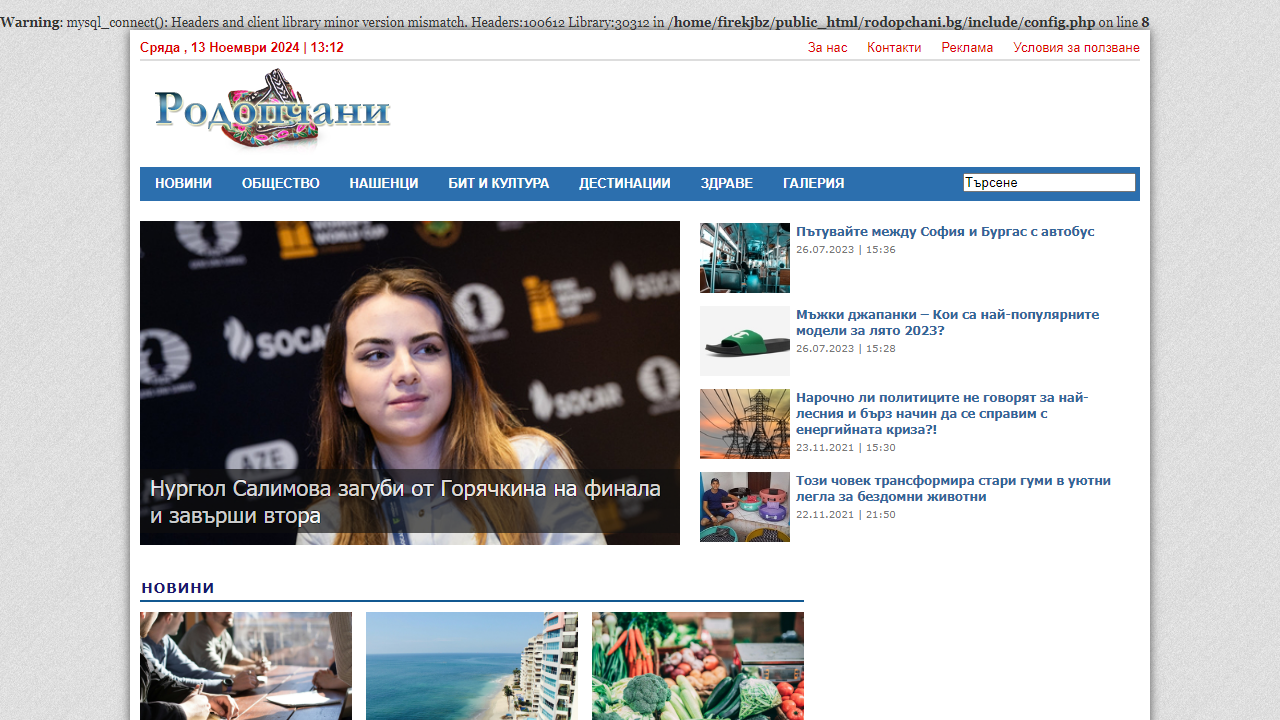The image size is (1280, 720).
Task: Click the vegetables news thumbnail
Action: tap(697, 665)
